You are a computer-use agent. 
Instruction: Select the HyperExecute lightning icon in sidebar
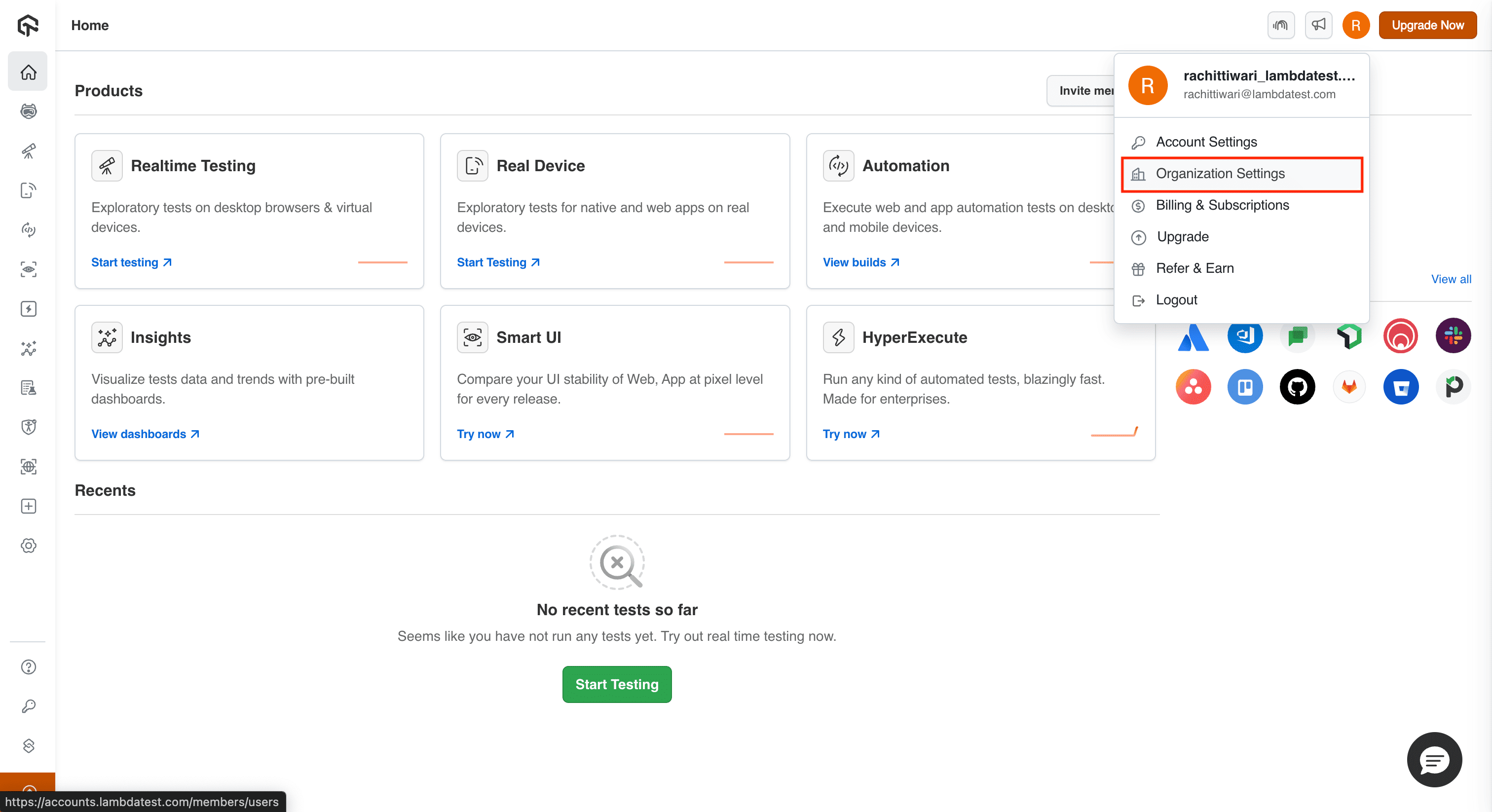28,309
